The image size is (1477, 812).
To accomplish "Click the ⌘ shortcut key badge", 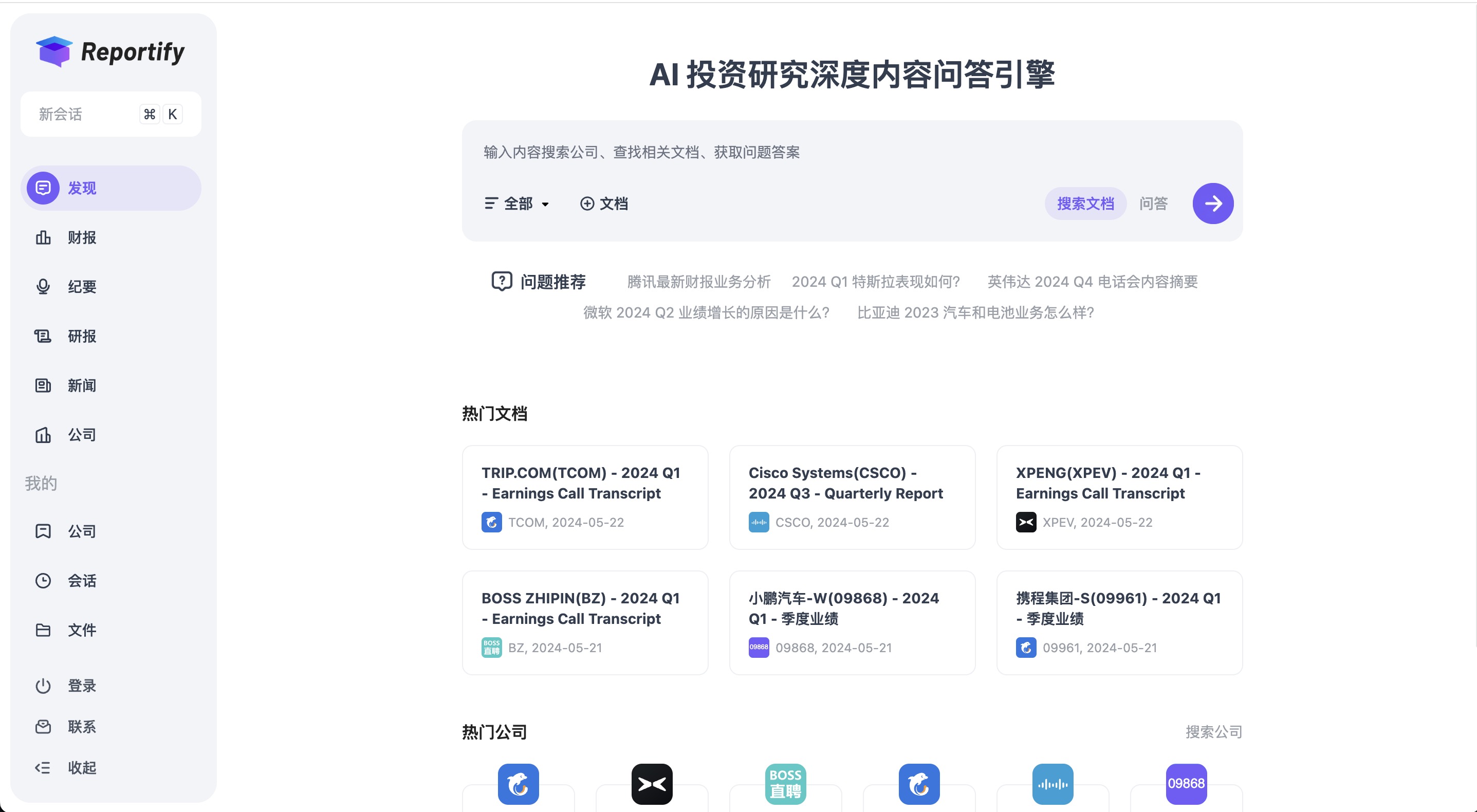I will (x=150, y=114).
